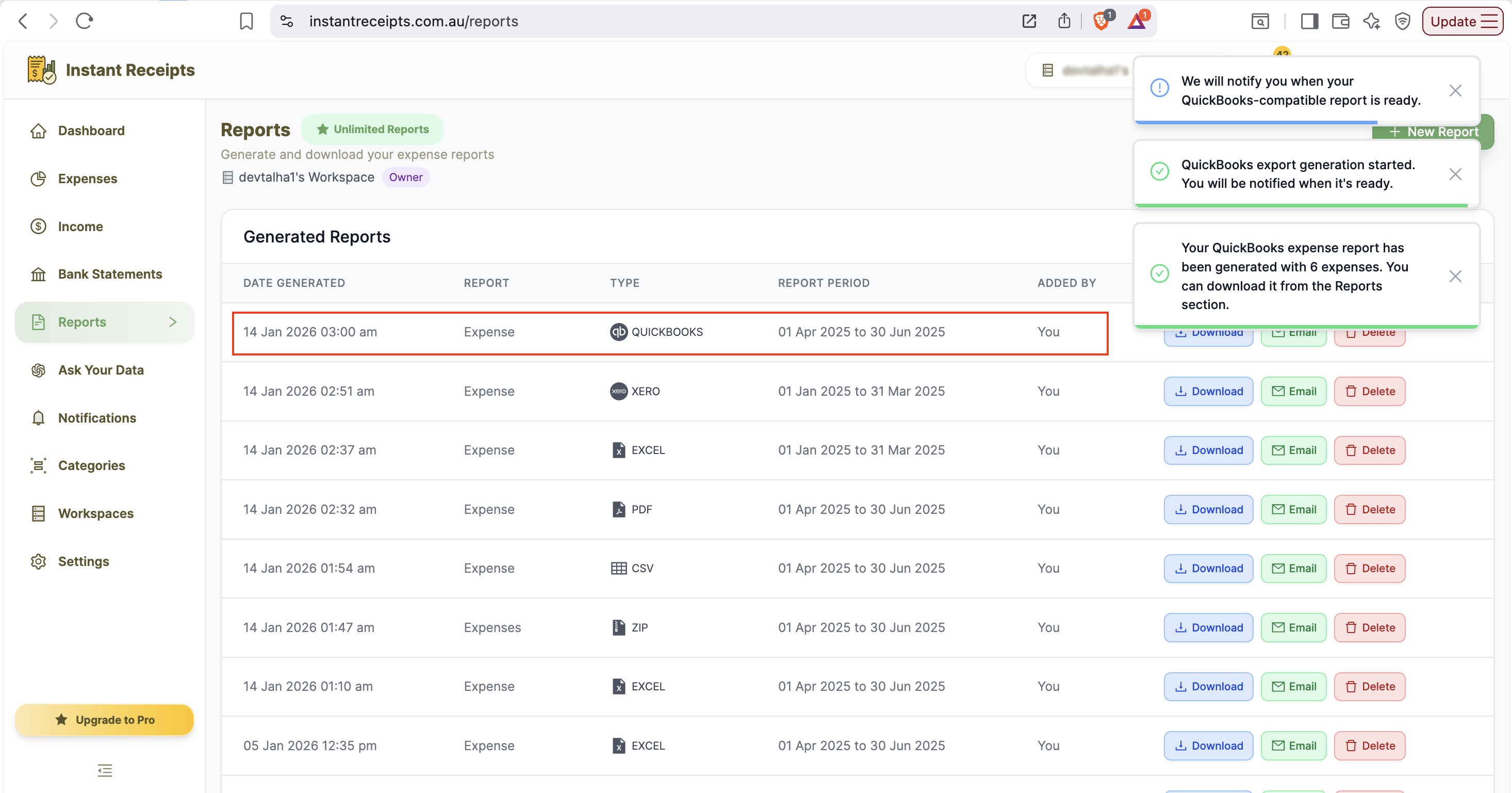
Task: Email the XERO report
Action: coord(1294,391)
